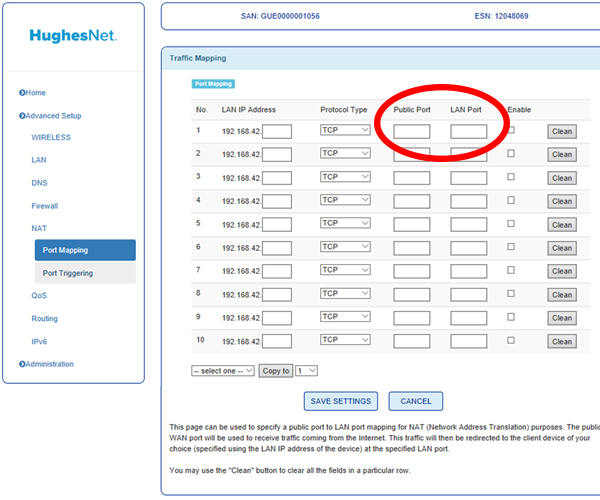Enable port mapping rule 8 checkbox
The image size is (600, 500).
[511, 293]
